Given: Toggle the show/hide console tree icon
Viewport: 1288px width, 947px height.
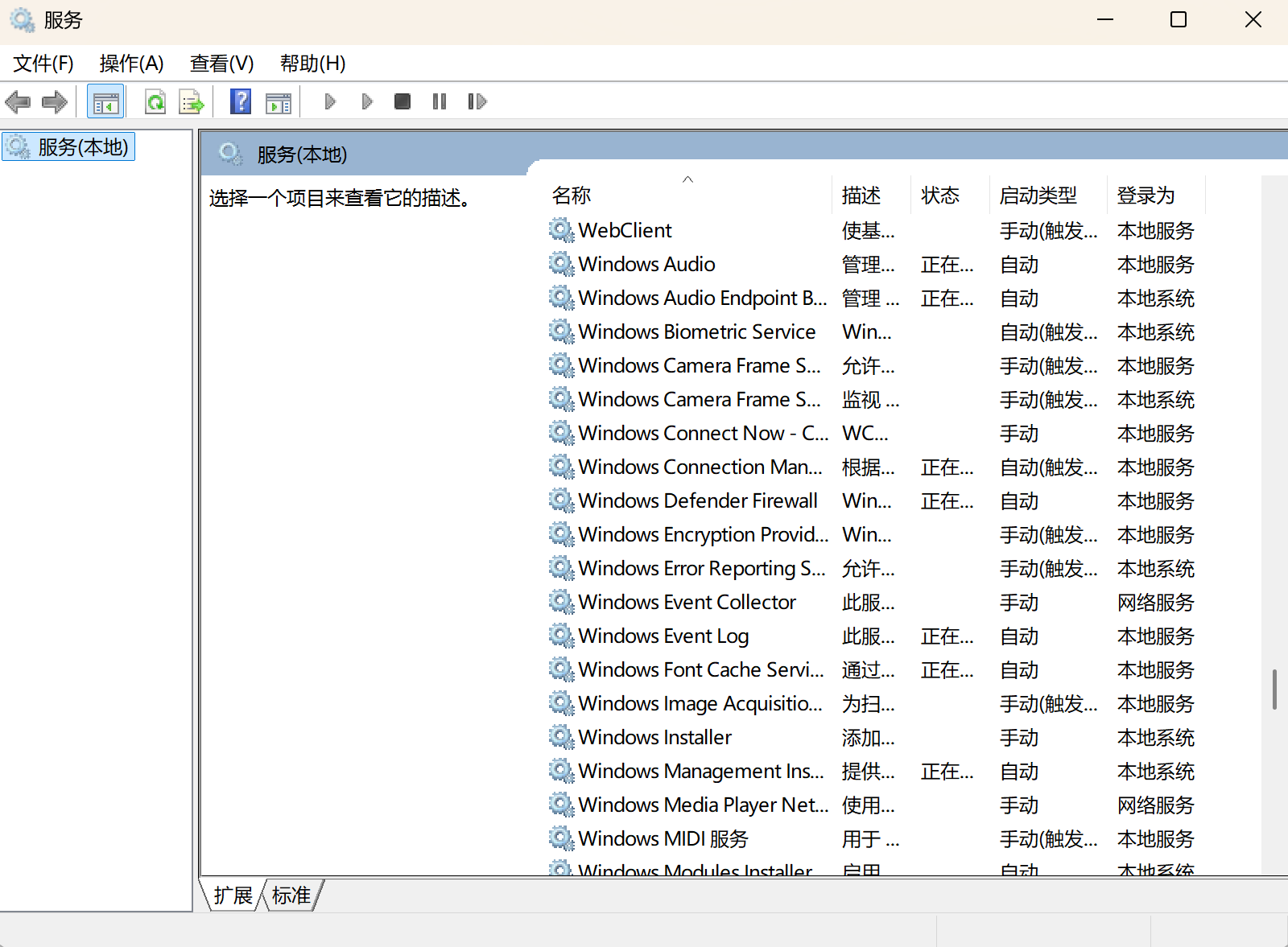Looking at the screenshot, I should (x=105, y=102).
